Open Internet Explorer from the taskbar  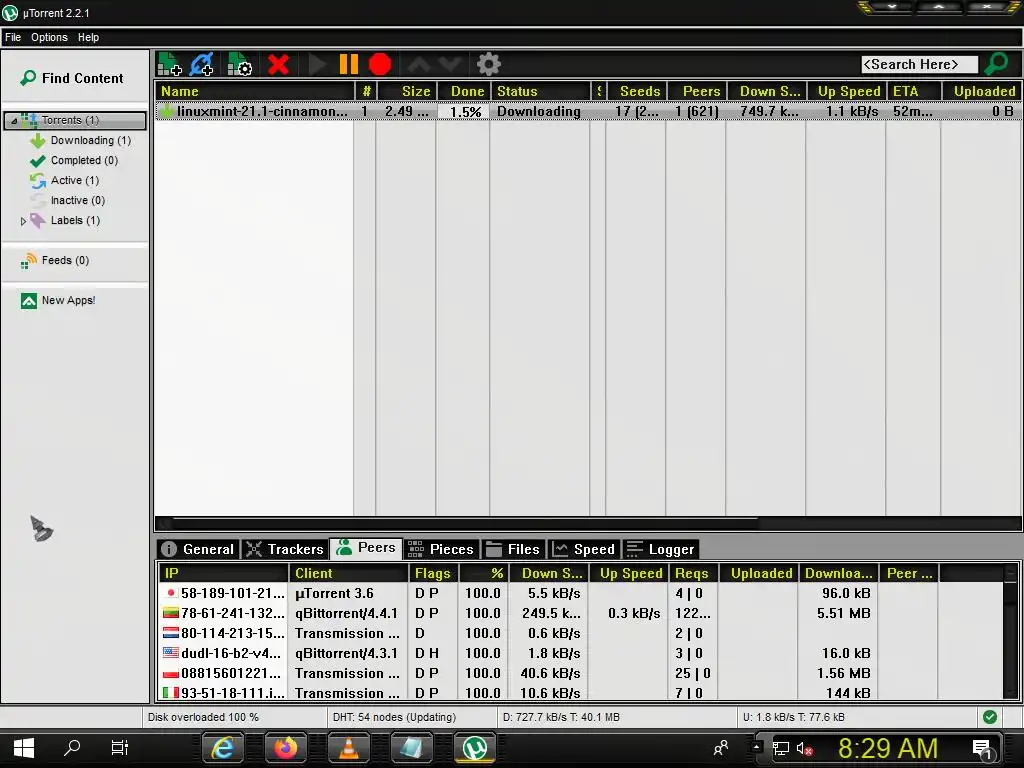(223, 748)
